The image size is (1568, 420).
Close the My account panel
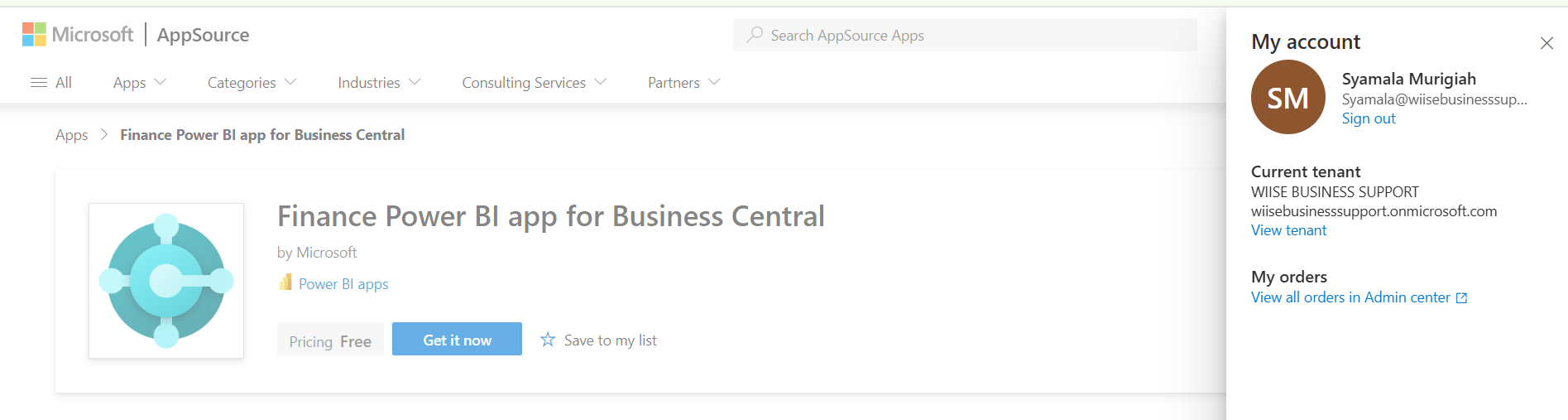click(x=1546, y=43)
